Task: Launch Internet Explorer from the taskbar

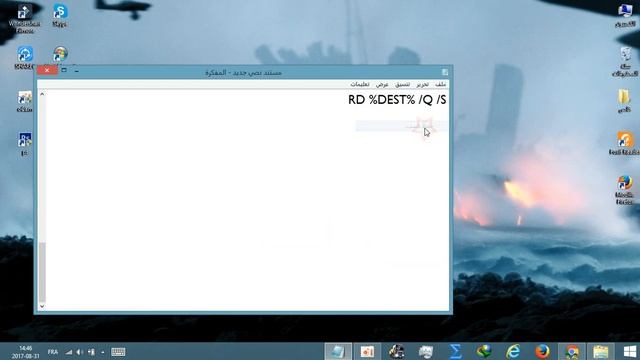Action: 513,351
